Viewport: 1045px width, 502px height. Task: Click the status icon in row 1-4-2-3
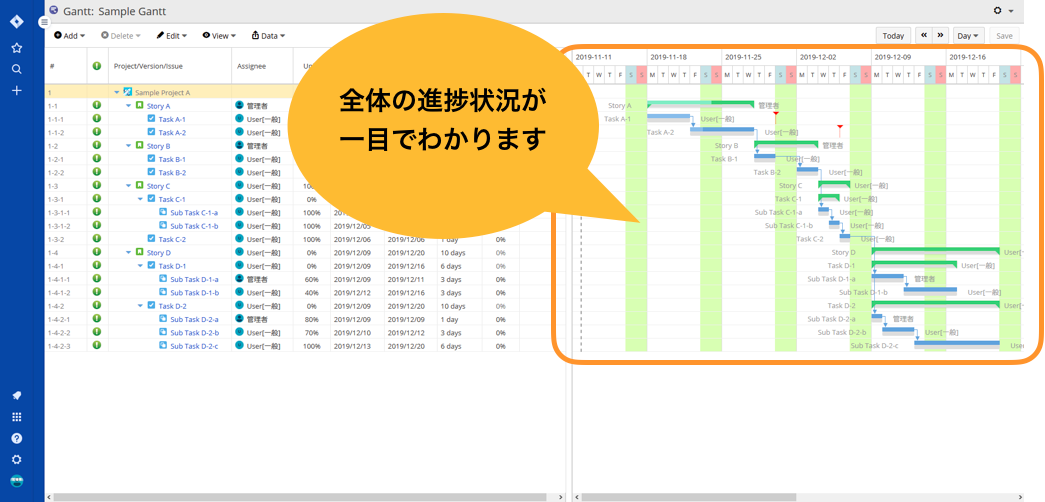pyautogui.click(x=97, y=345)
